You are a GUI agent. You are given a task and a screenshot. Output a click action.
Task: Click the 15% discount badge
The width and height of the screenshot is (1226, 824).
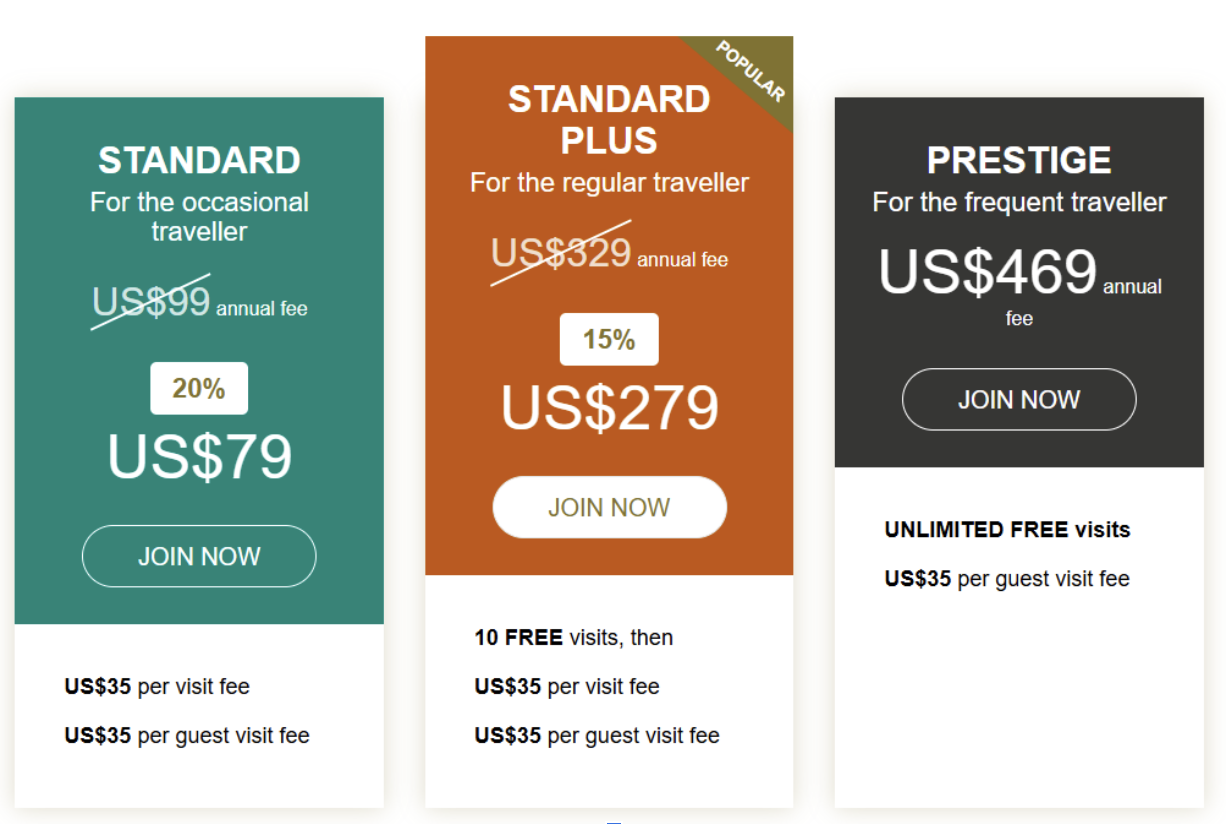pos(609,339)
